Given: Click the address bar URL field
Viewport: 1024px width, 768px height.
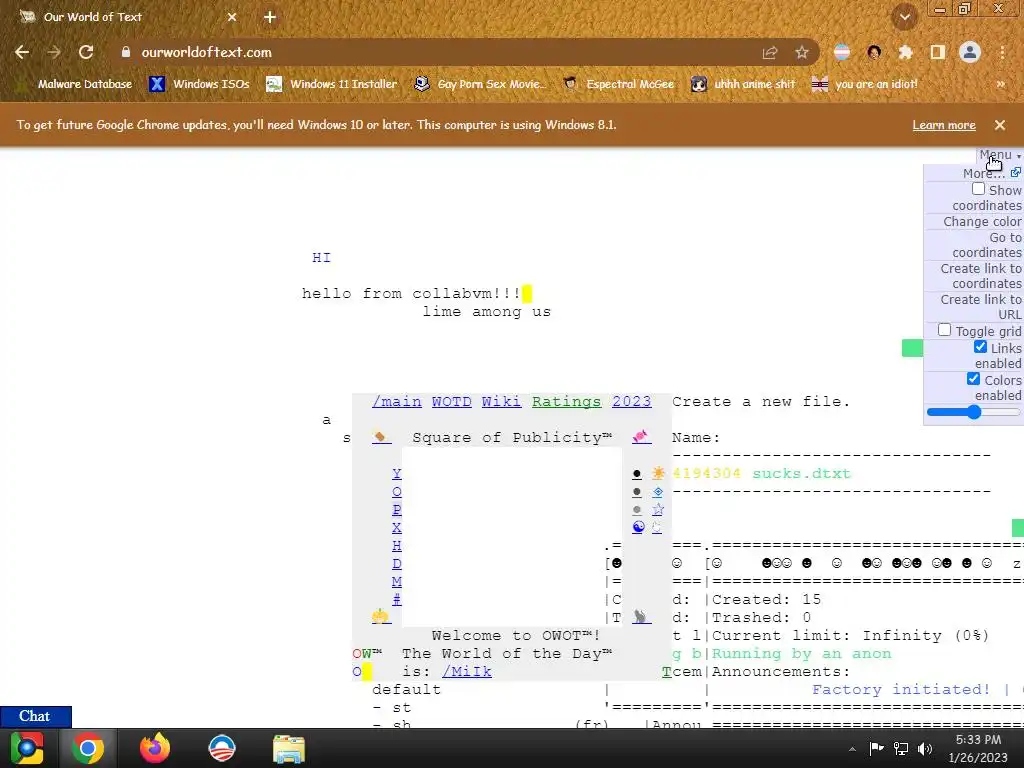Looking at the screenshot, I should (x=431, y=52).
